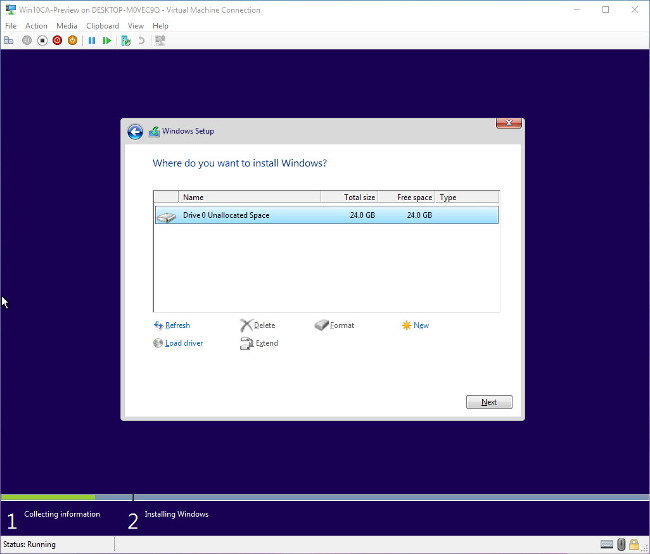
Task: Click the Free space column header
Action: point(407,197)
